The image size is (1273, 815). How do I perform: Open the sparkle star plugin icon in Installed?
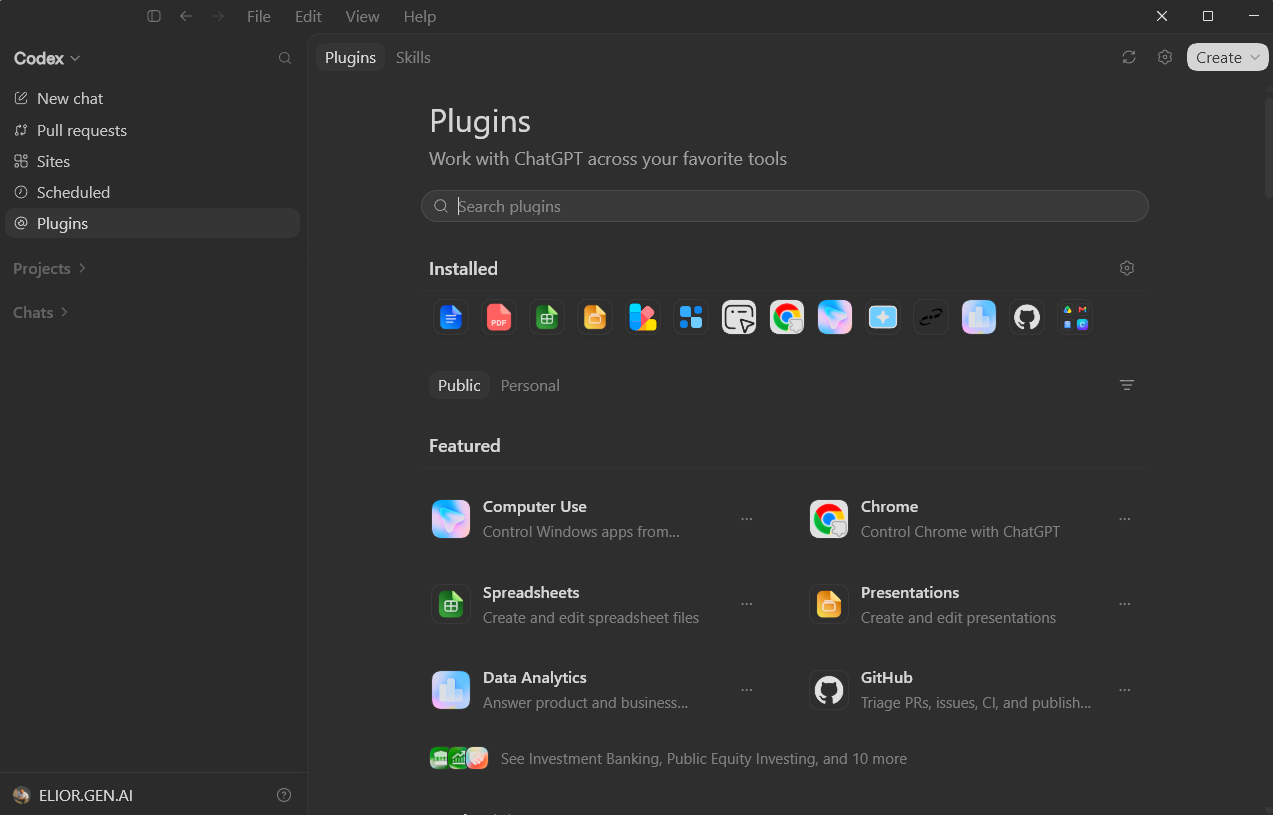[x=883, y=318]
